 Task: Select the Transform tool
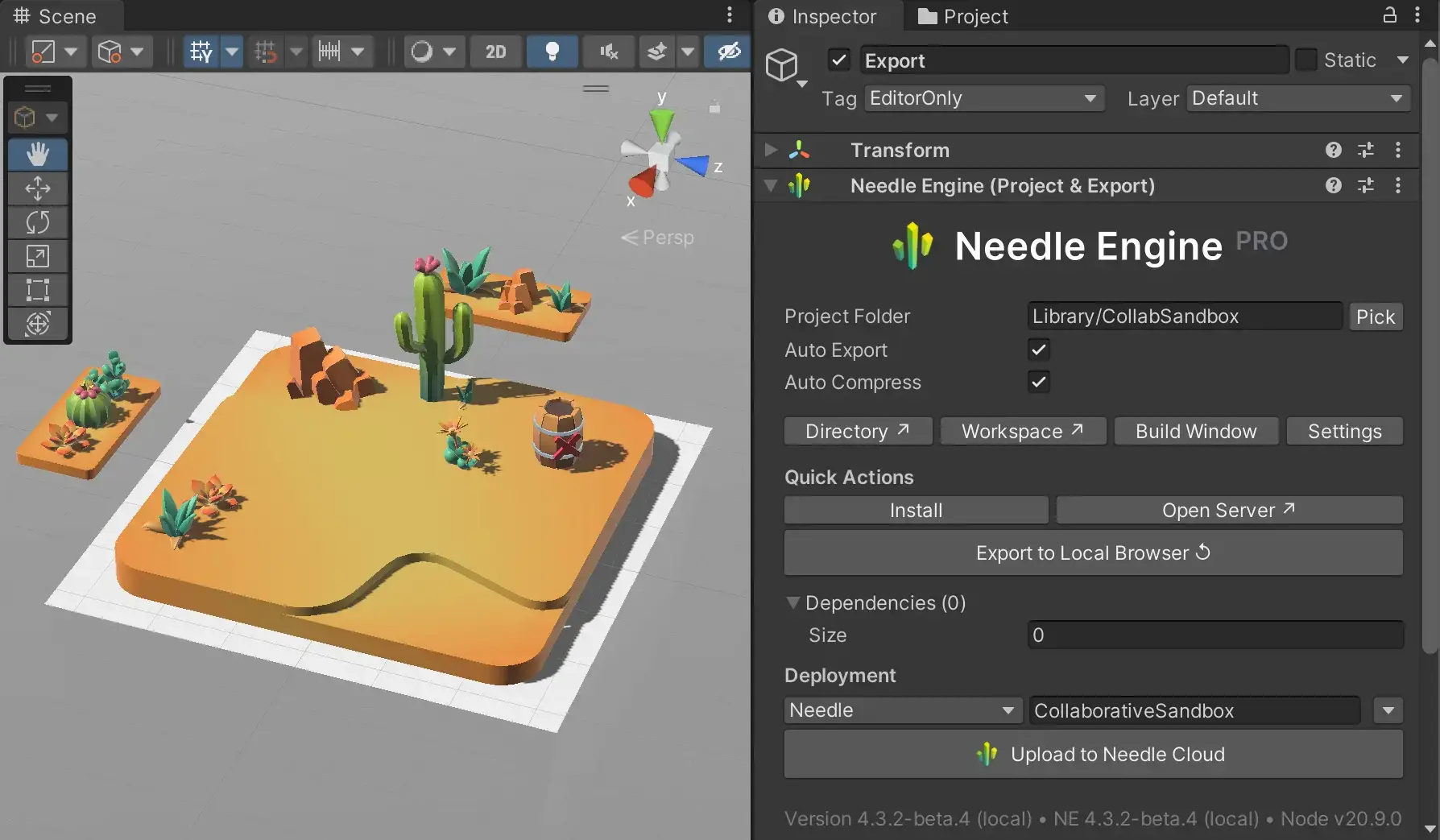tap(38, 324)
